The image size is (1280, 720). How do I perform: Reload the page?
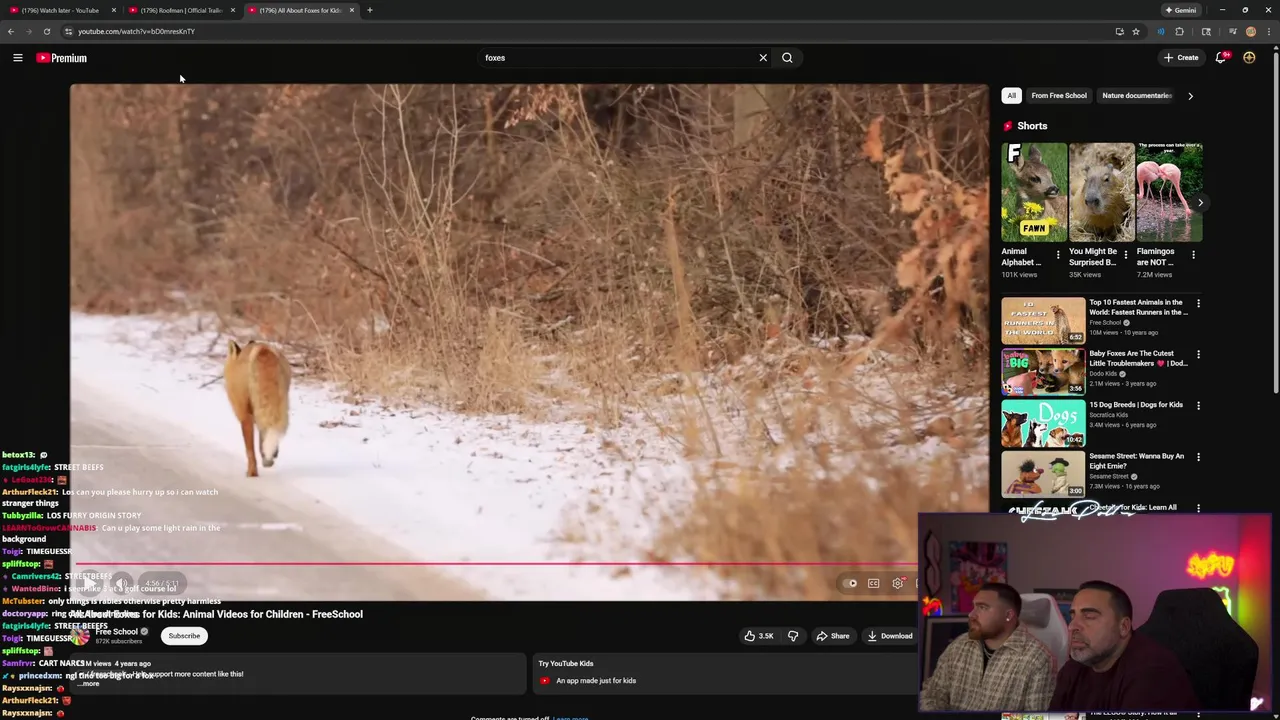[46, 31]
